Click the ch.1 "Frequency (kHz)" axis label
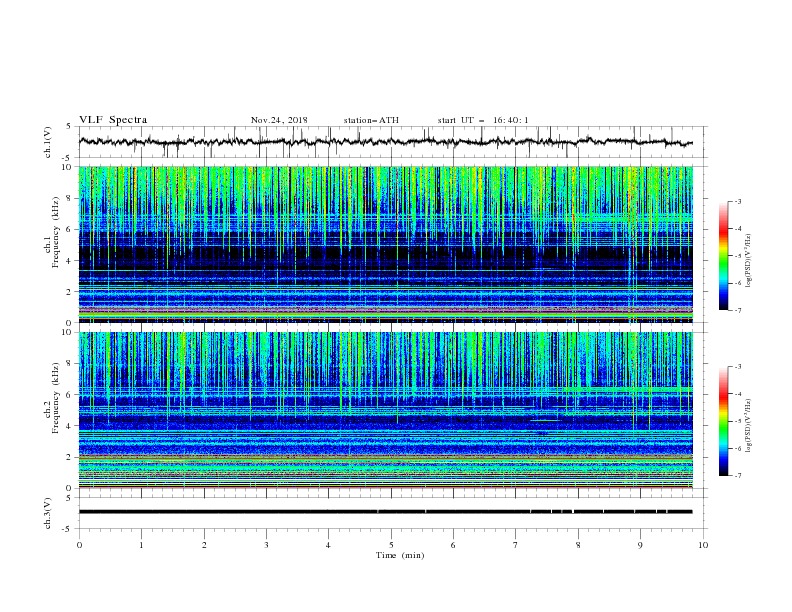Screen dimensions: 792x612 coord(55,230)
